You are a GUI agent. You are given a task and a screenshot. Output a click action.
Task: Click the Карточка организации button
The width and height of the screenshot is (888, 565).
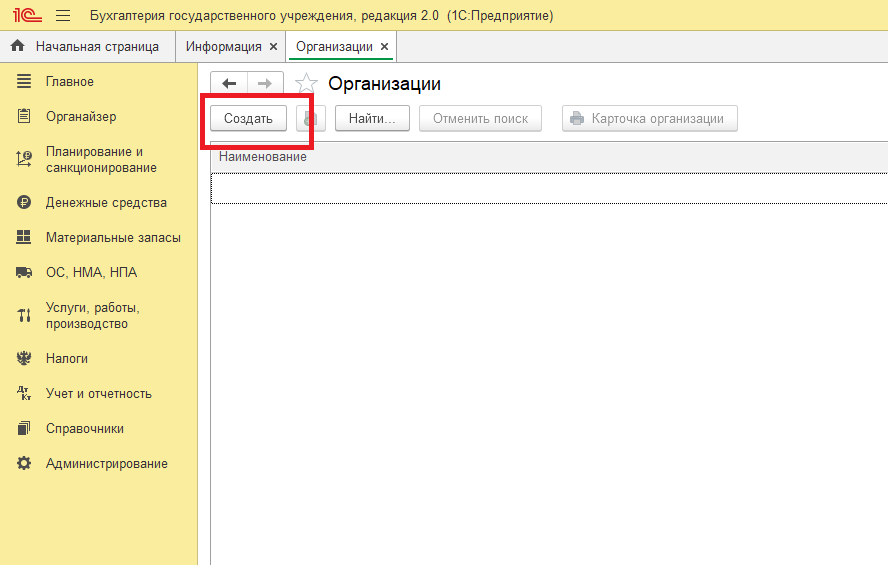[650, 118]
